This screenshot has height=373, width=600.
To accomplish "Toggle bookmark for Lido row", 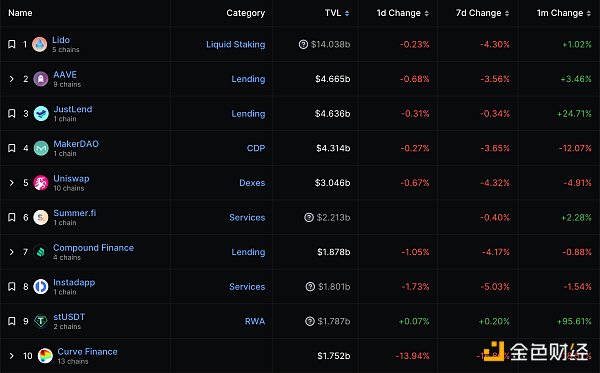I will point(12,44).
